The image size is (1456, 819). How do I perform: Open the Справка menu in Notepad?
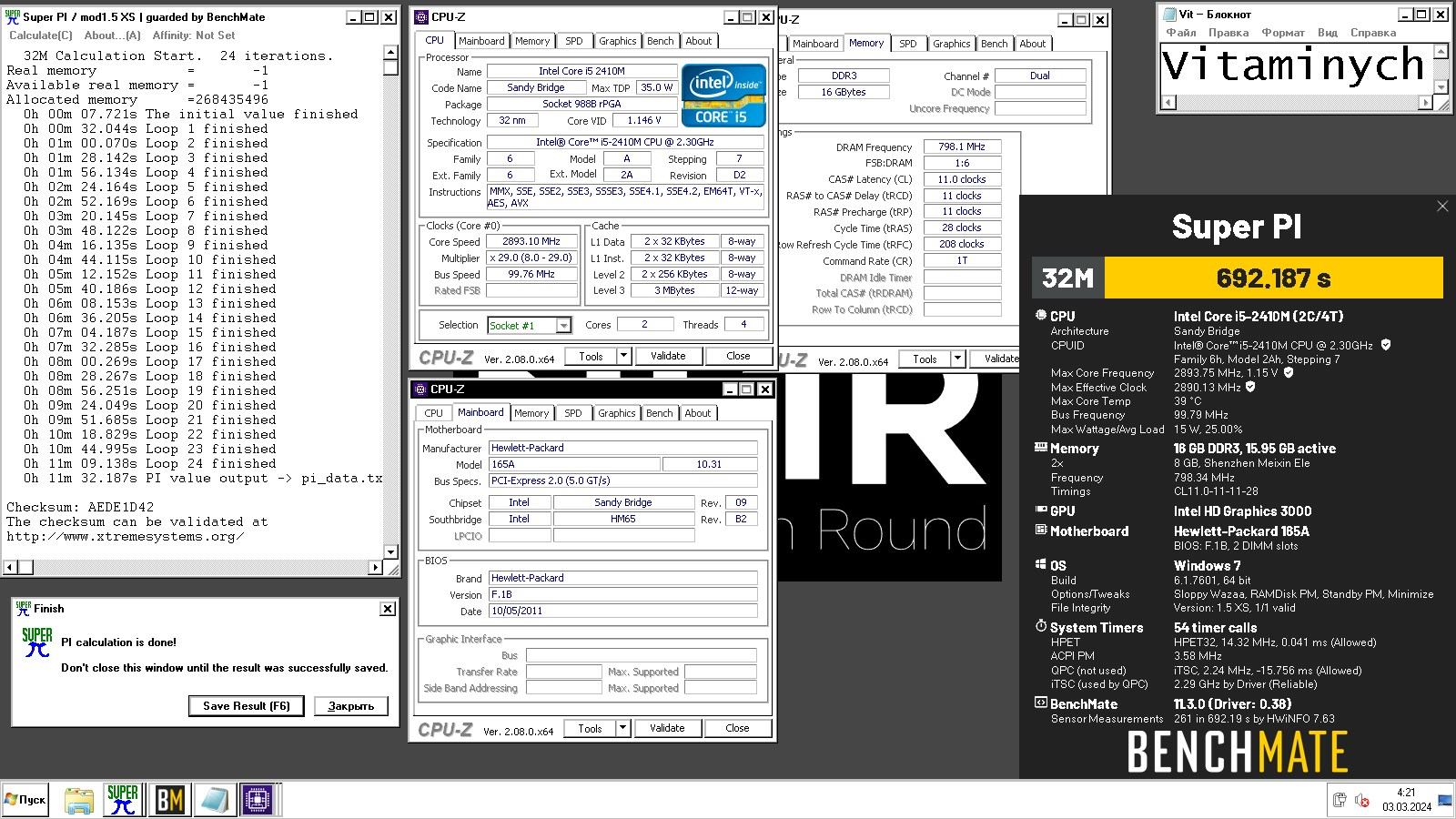1373,33
